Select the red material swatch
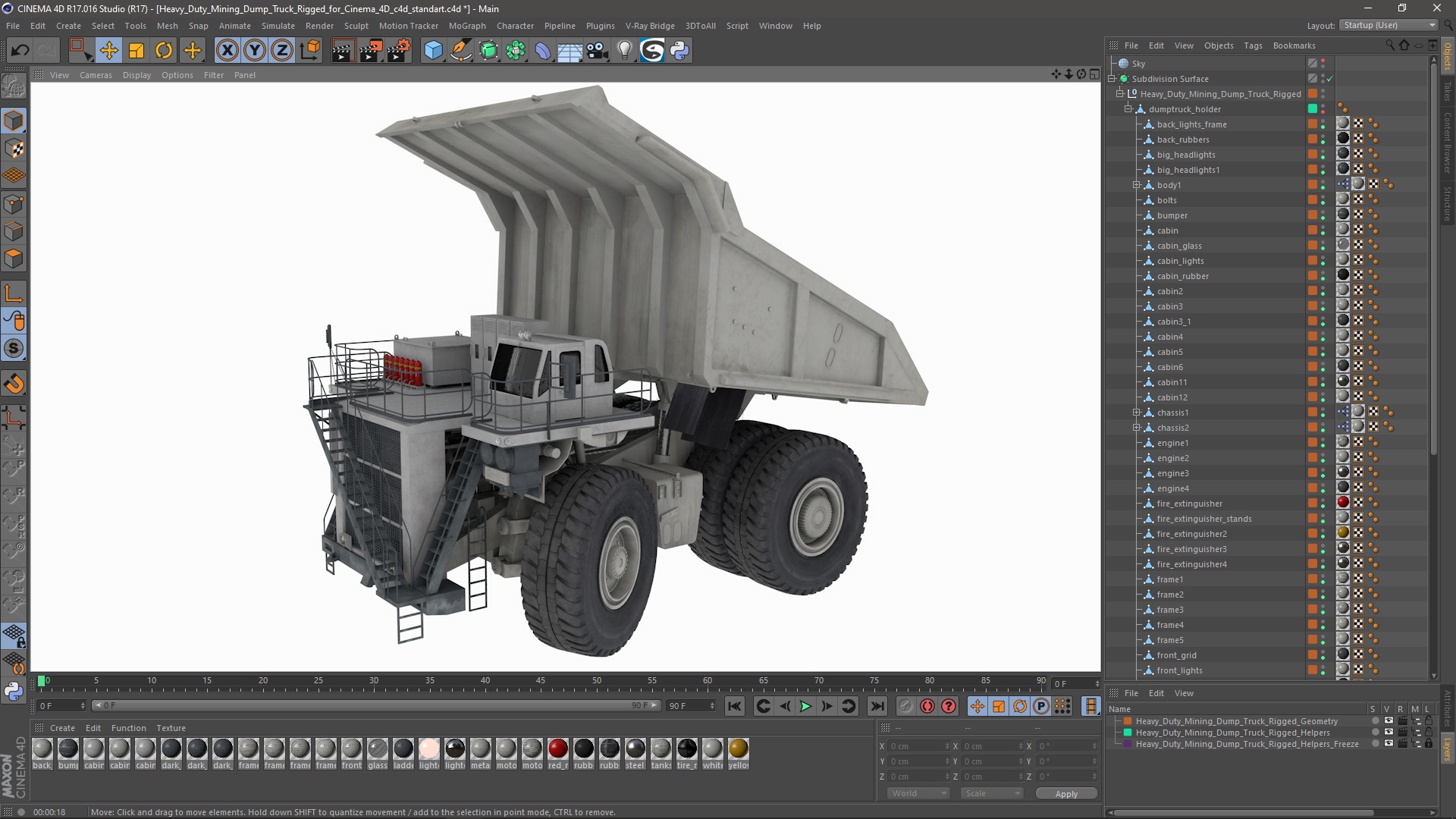1456x819 pixels. tap(557, 749)
